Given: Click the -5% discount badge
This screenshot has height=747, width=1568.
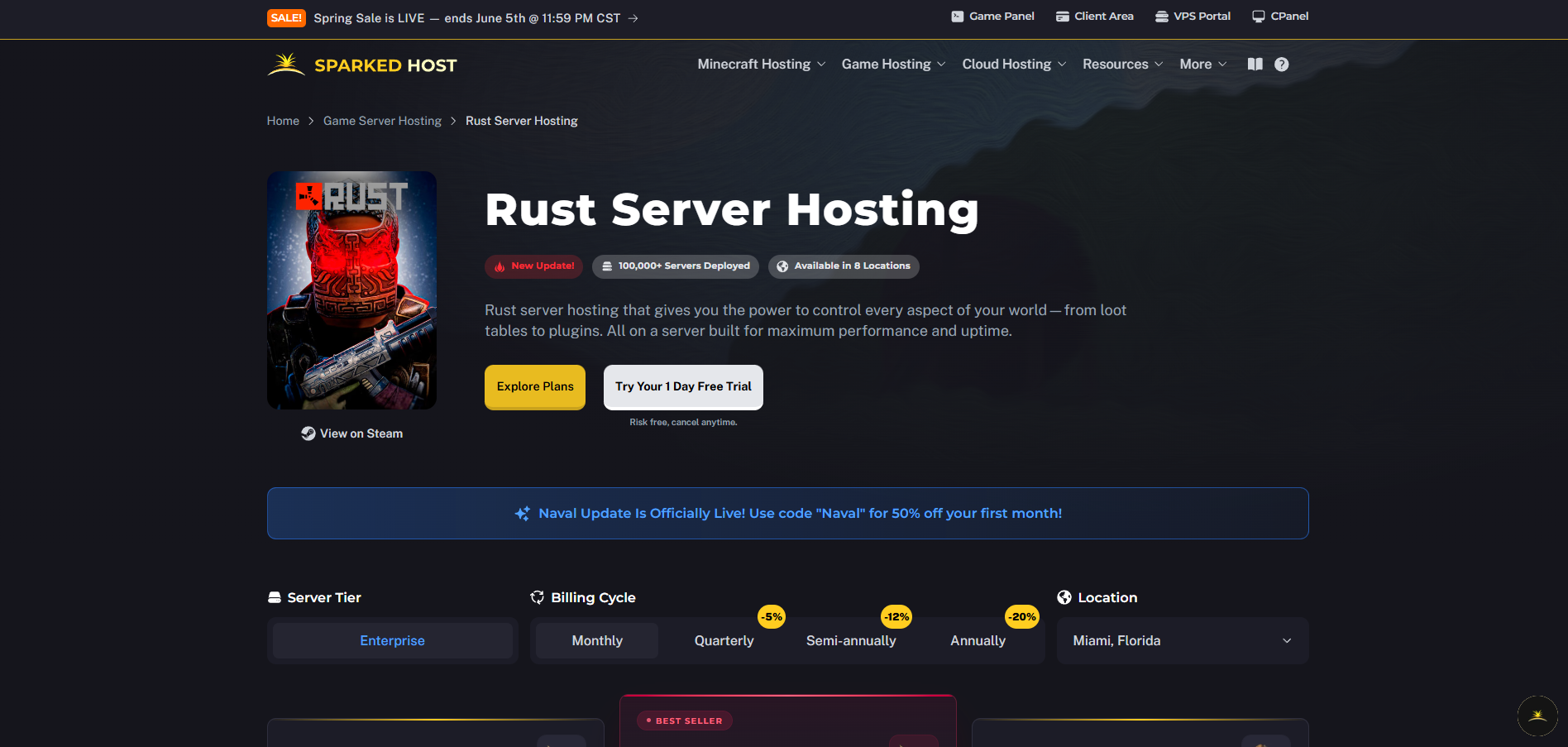Looking at the screenshot, I should (x=772, y=617).
